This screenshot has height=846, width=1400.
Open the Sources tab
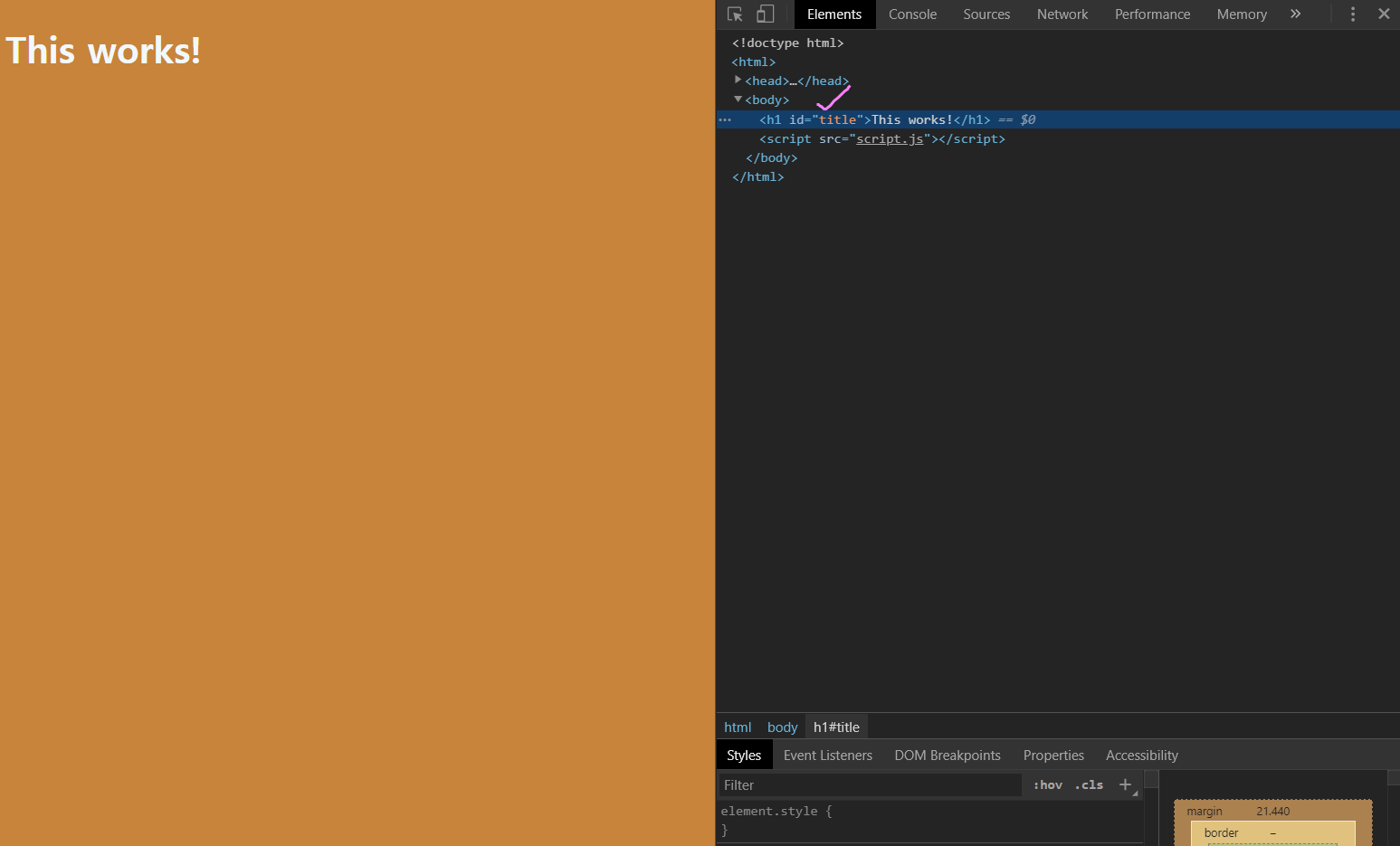(986, 14)
